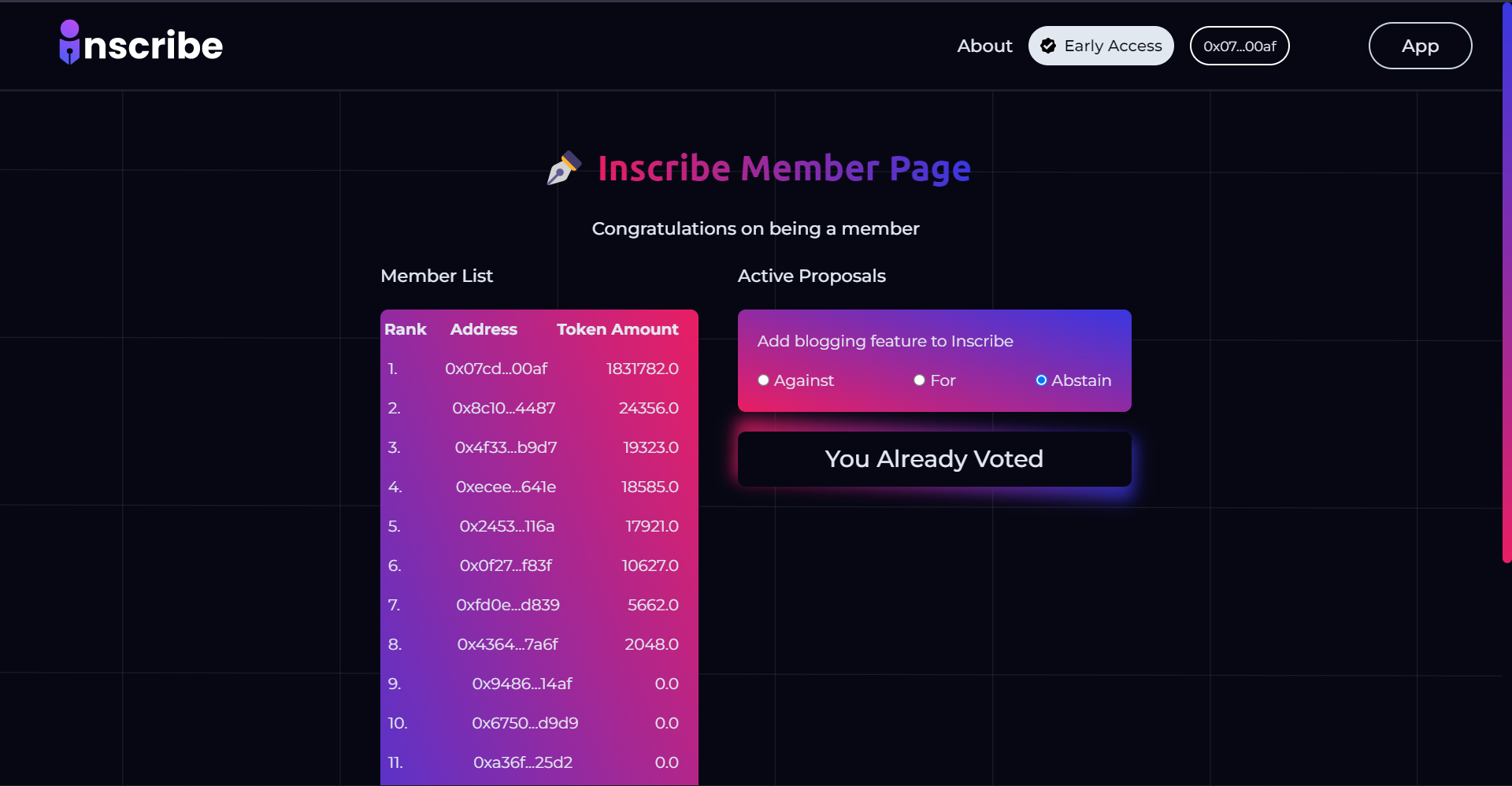This screenshot has height=786, width=1512.
Task: Open the About page
Action: pyautogui.click(x=984, y=46)
